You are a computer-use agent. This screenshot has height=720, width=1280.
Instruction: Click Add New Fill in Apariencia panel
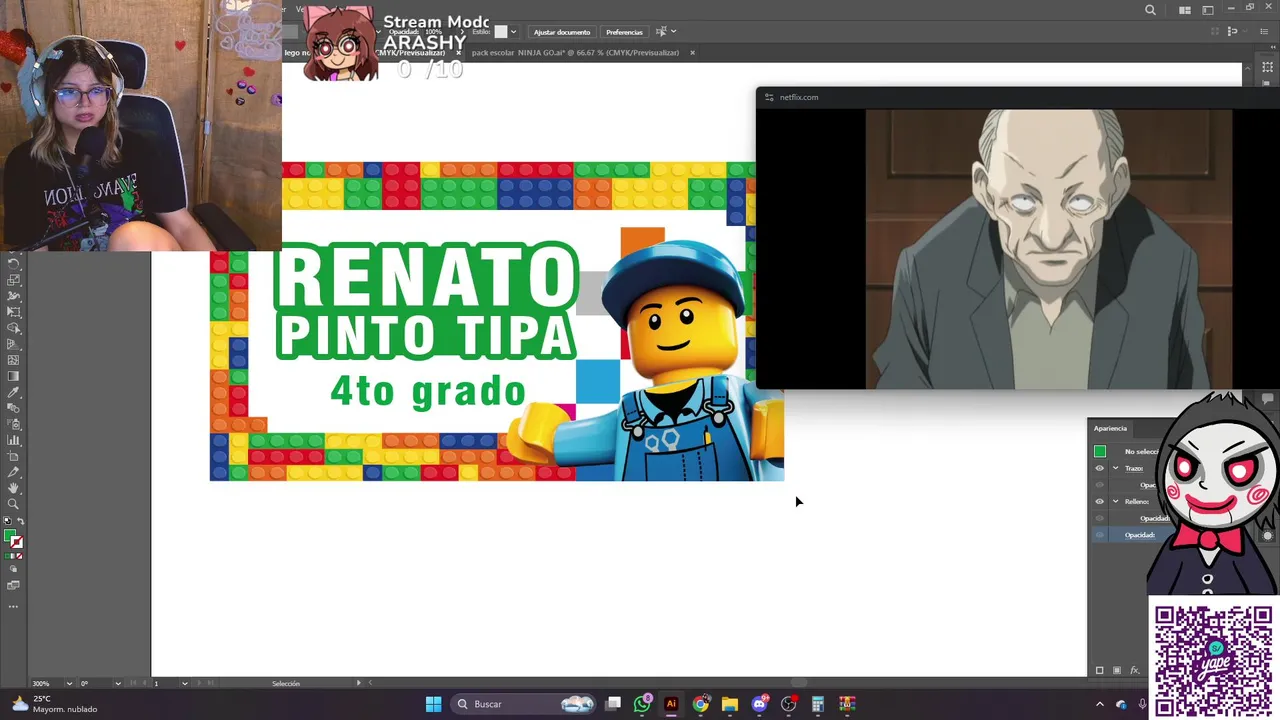(x=1117, y=670)
